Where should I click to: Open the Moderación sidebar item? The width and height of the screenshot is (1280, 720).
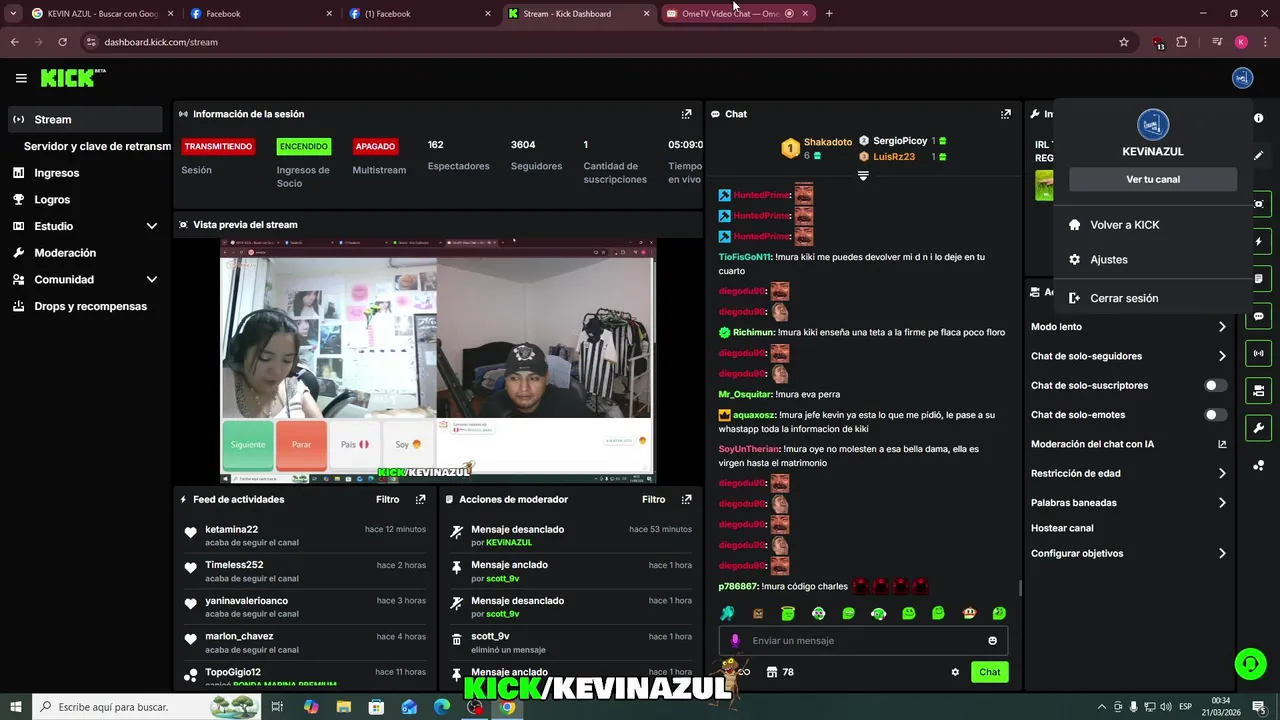click(84, 253)
